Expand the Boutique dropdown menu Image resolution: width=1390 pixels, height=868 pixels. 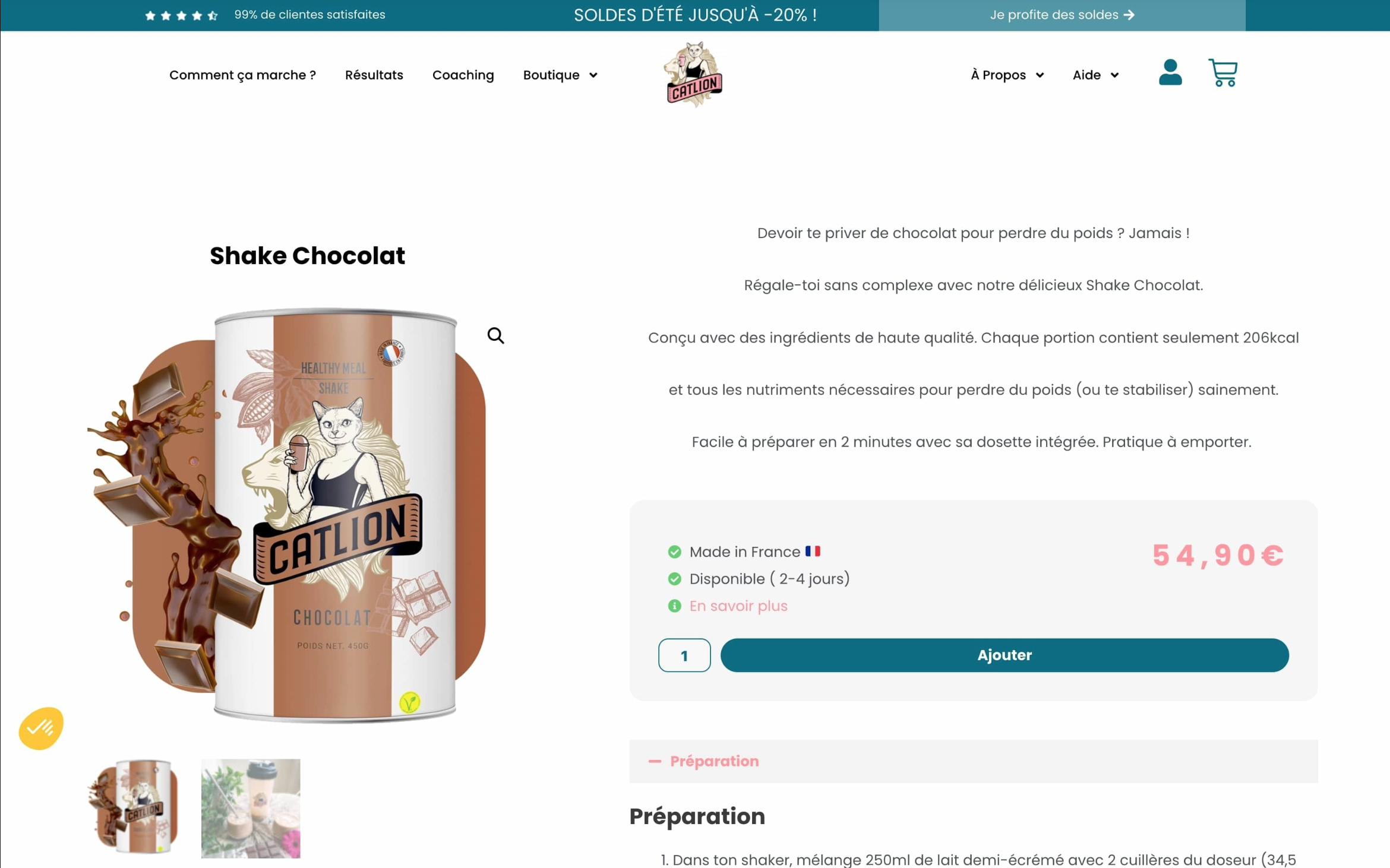coord(560,75)
